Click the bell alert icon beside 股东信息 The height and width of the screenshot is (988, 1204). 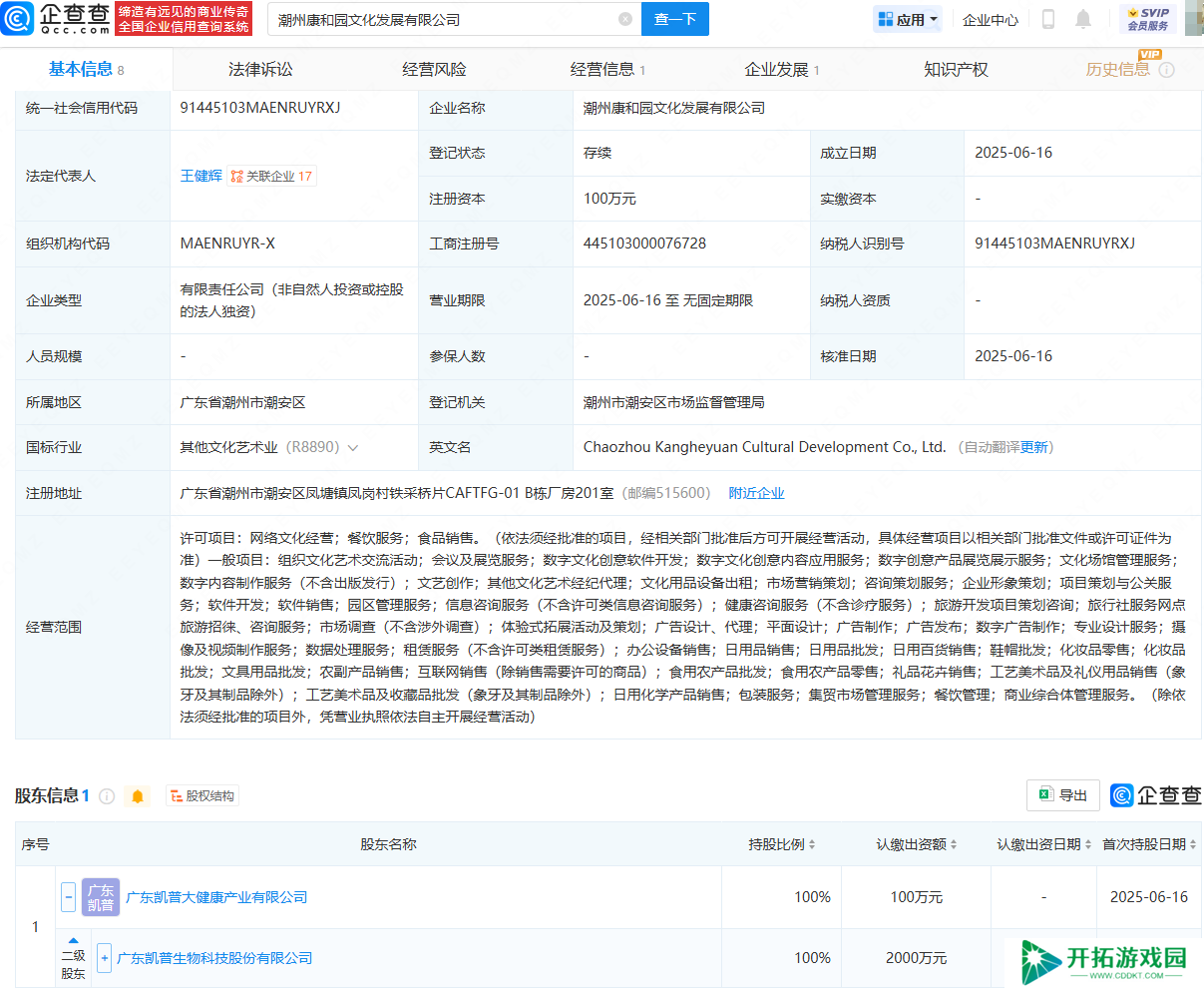(138, 796)
